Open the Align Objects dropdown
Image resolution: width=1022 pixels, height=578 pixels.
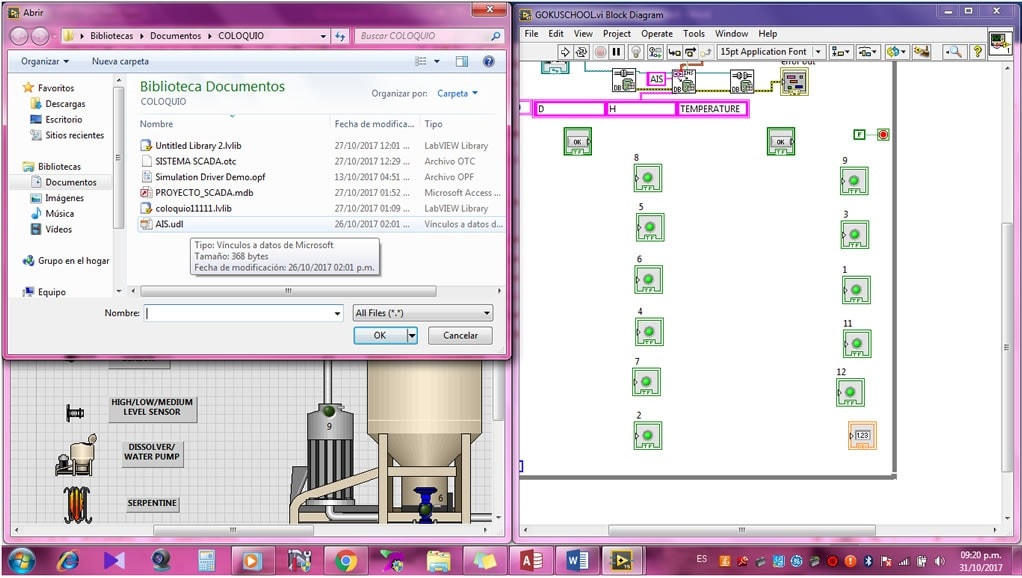point(840,52)
